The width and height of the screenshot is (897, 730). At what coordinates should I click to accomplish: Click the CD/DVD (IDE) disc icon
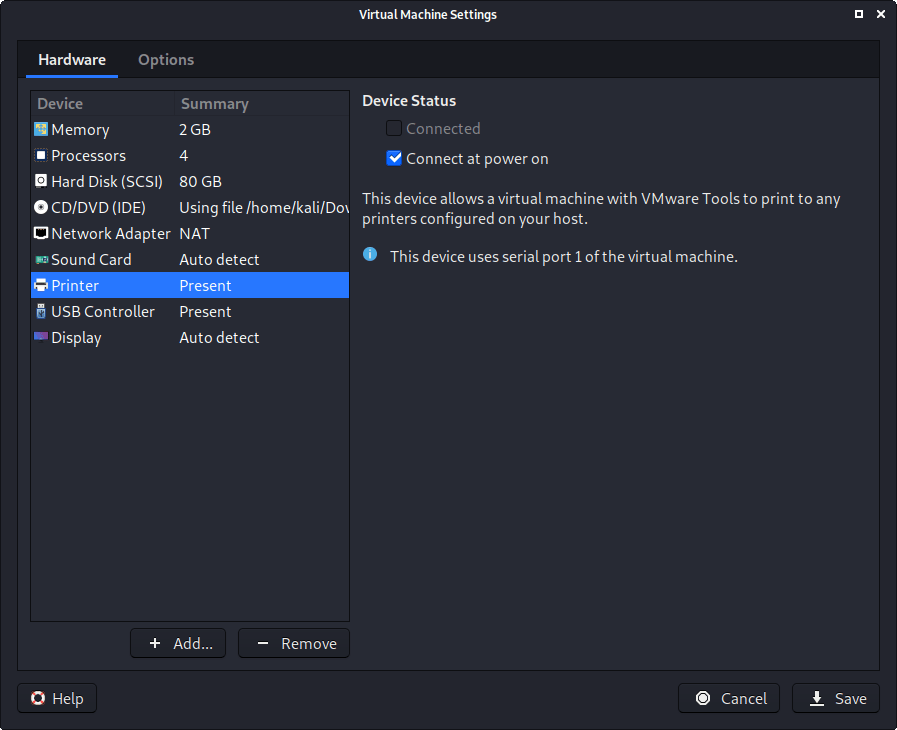[x=40, y=207]
